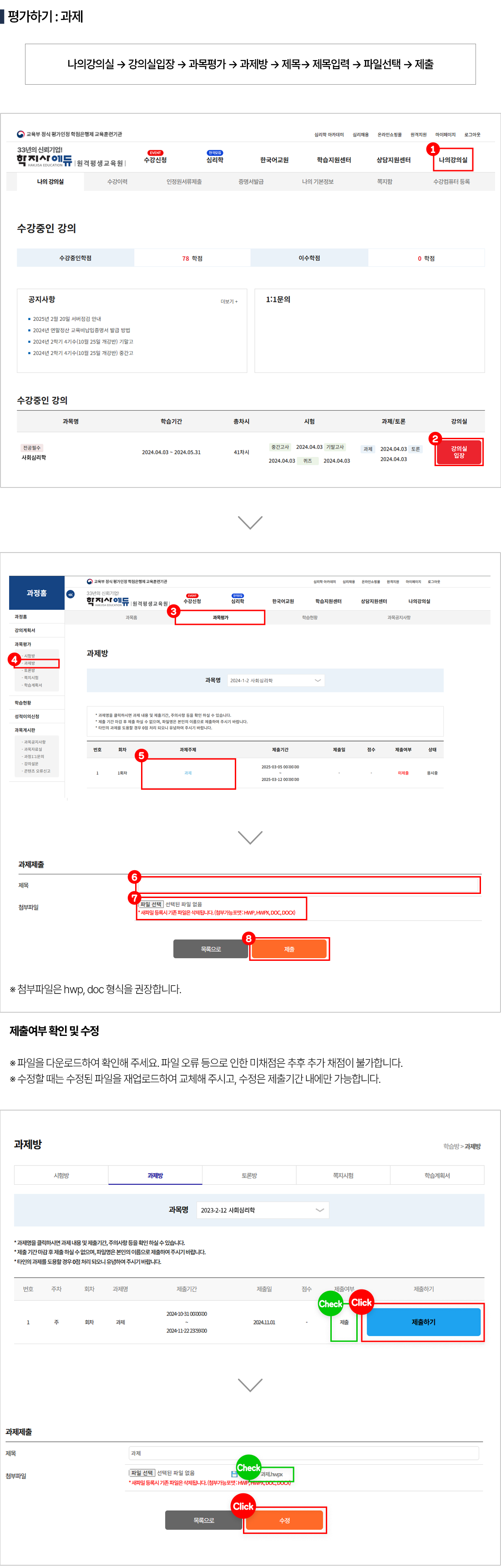Click the 과정홈 blue sidebar header

pos(36,593)
